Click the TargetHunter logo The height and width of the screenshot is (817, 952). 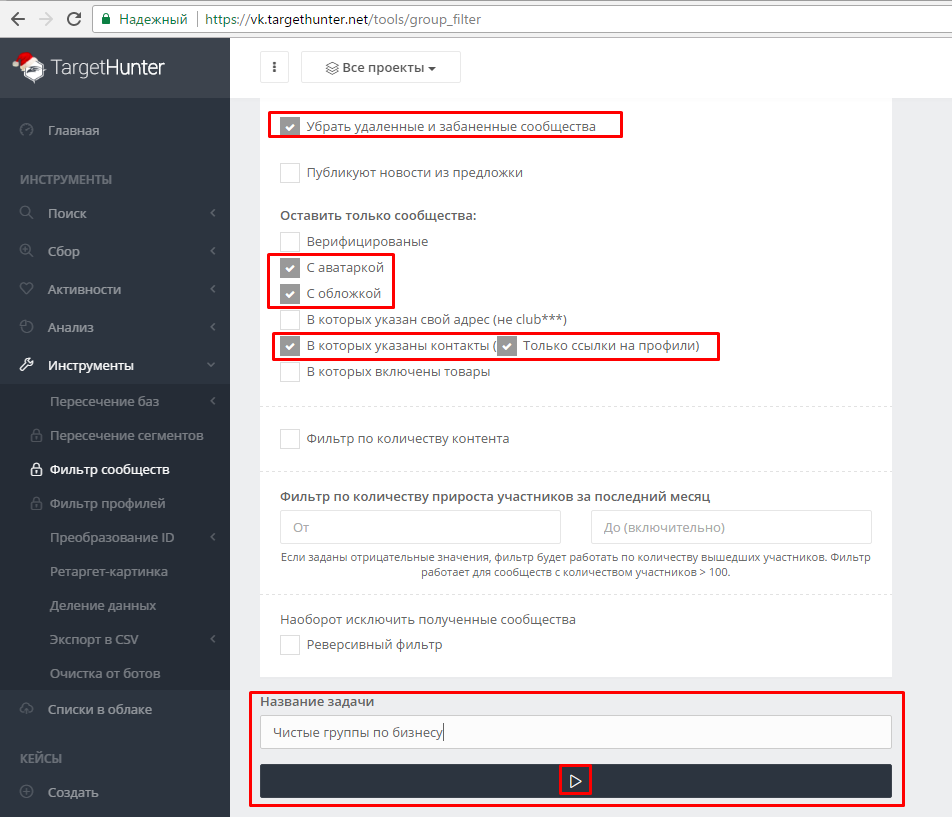point(88,67)
